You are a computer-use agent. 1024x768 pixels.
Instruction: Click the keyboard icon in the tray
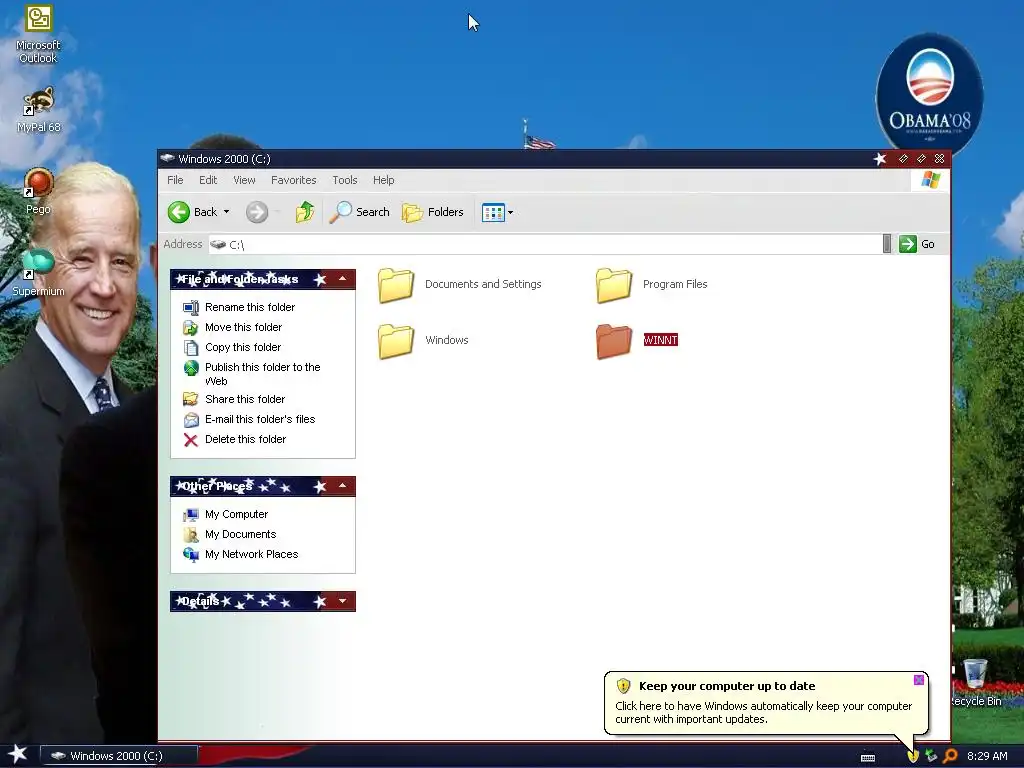pos(868,758)
